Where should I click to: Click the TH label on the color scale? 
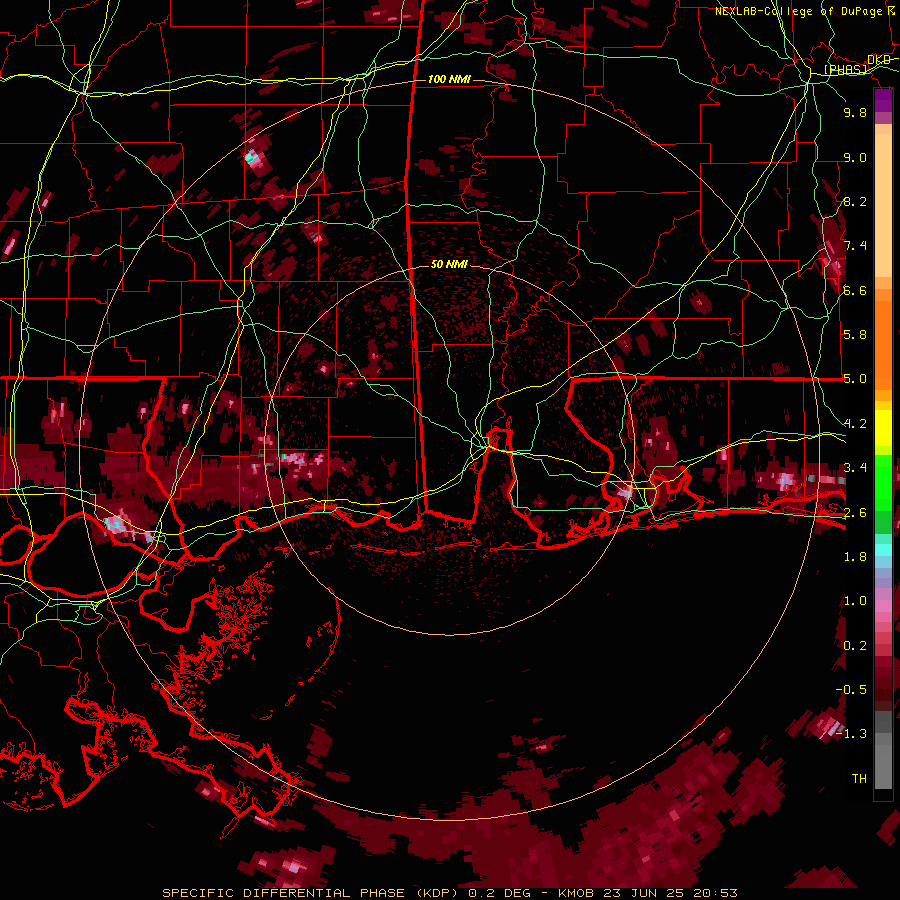pos(859,779)
